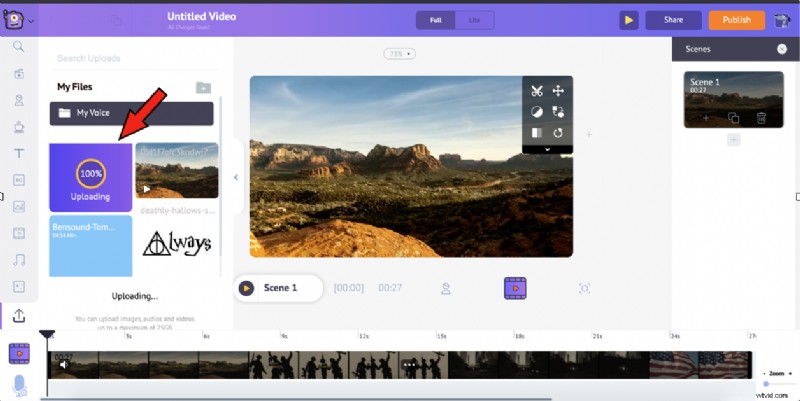800x401 pixels.
Task: Click the Uploading 100% progress tile
Action: (x=90, y=177)
